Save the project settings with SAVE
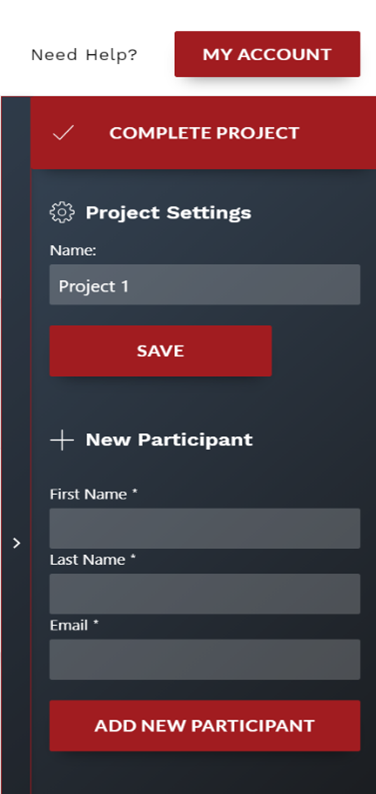 click(160, 351)
